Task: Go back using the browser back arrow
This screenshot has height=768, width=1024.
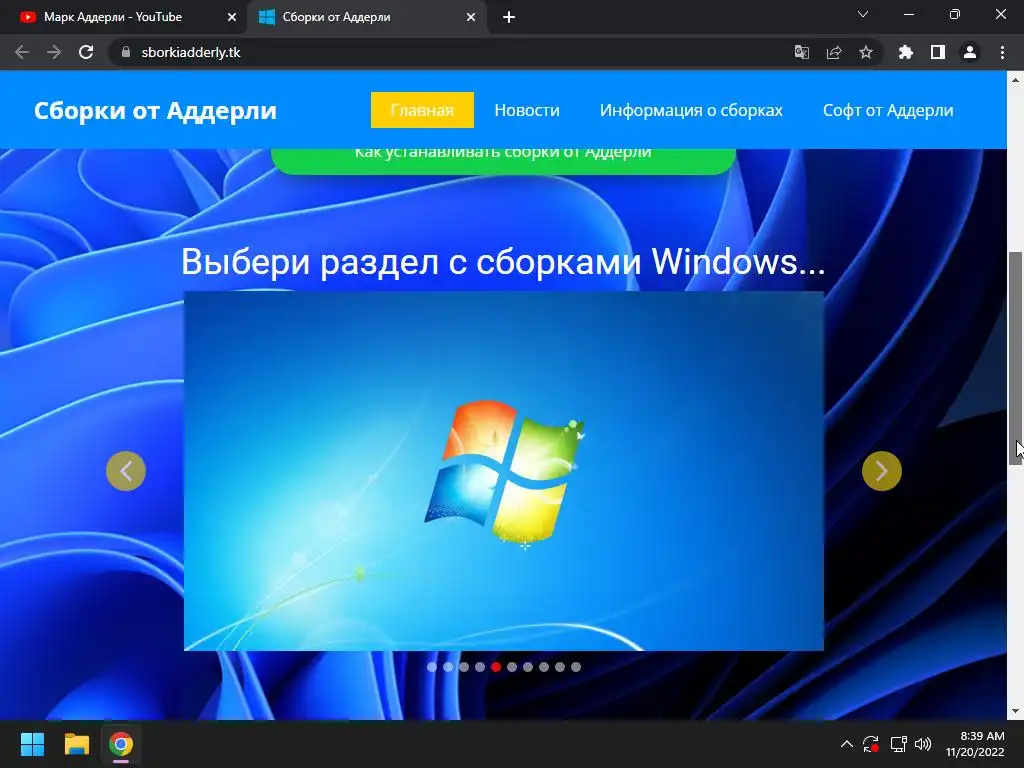Action: pyautogui.click(x=22, y=52)
